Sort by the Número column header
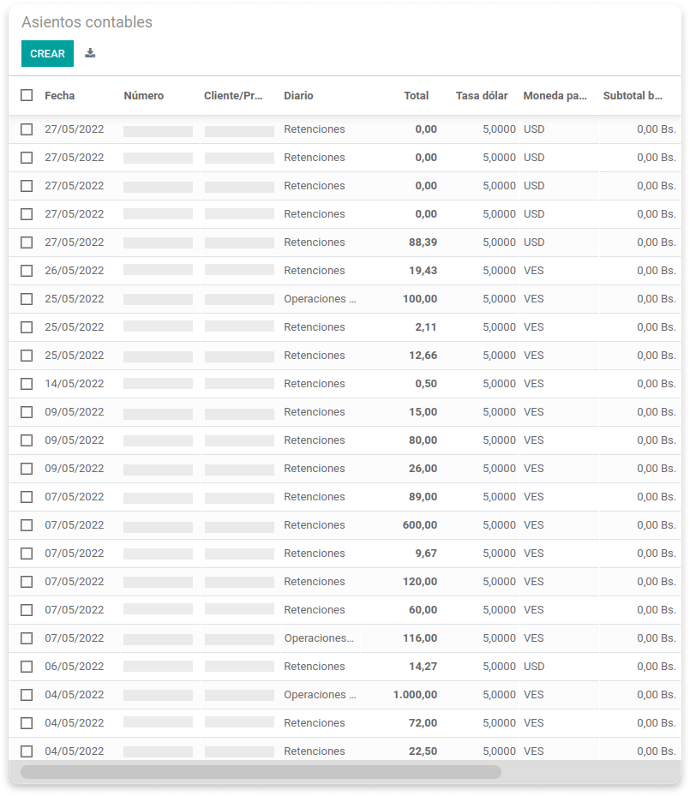This screenshot has width=690, height=796. click(x=144, y=95)
